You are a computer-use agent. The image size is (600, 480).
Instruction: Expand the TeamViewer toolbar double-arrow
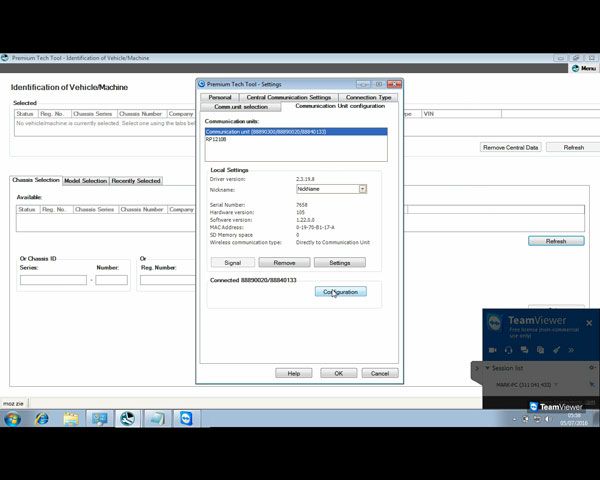pos(573,350)
